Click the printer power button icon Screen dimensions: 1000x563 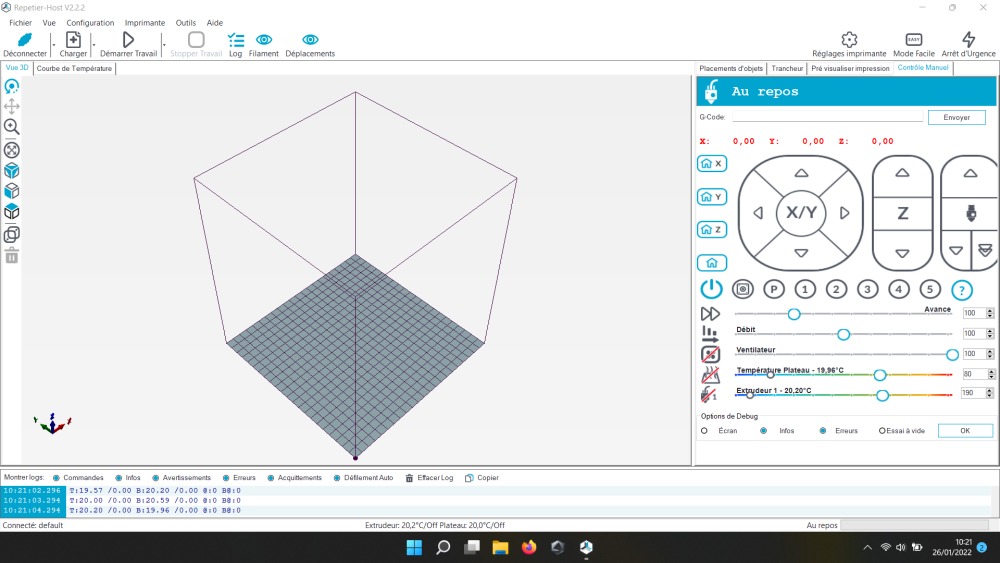pos(711,289)
